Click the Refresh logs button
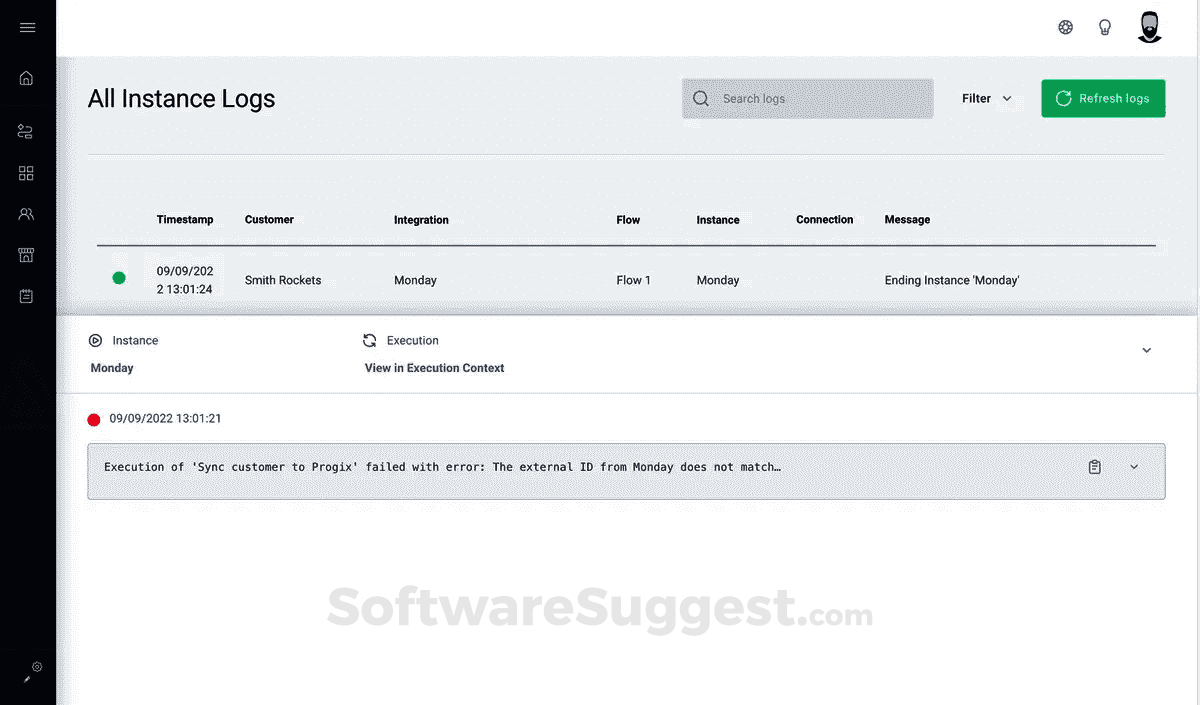The width and height of the screenshot is (1200, 705). click(x=1103, y=98)
